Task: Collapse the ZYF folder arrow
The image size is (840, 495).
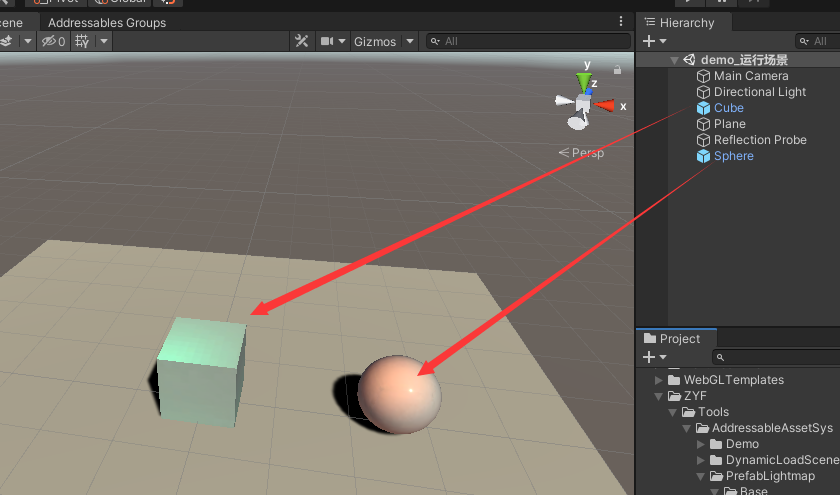Action: click(x=658, y=397)
